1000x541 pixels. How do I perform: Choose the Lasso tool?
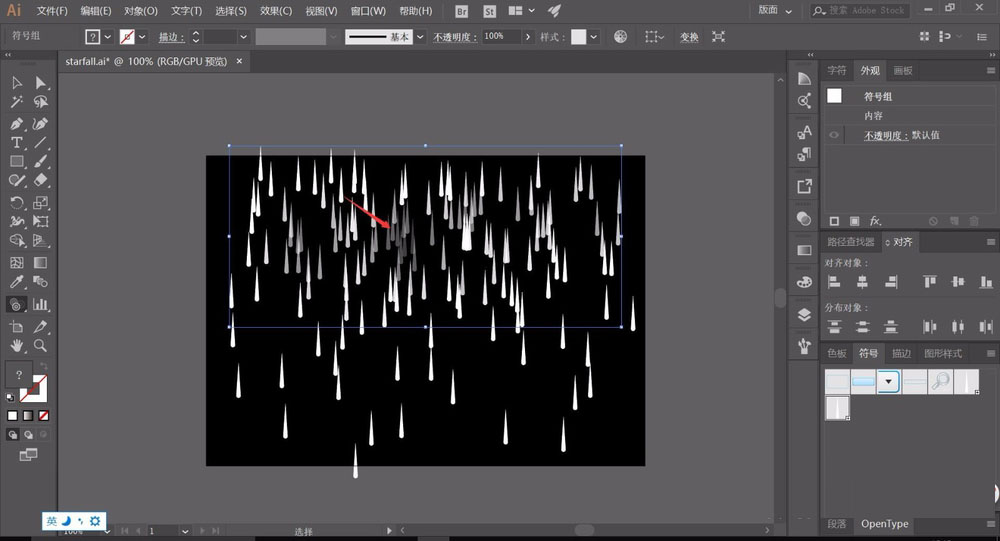click(x=41, y=102)
